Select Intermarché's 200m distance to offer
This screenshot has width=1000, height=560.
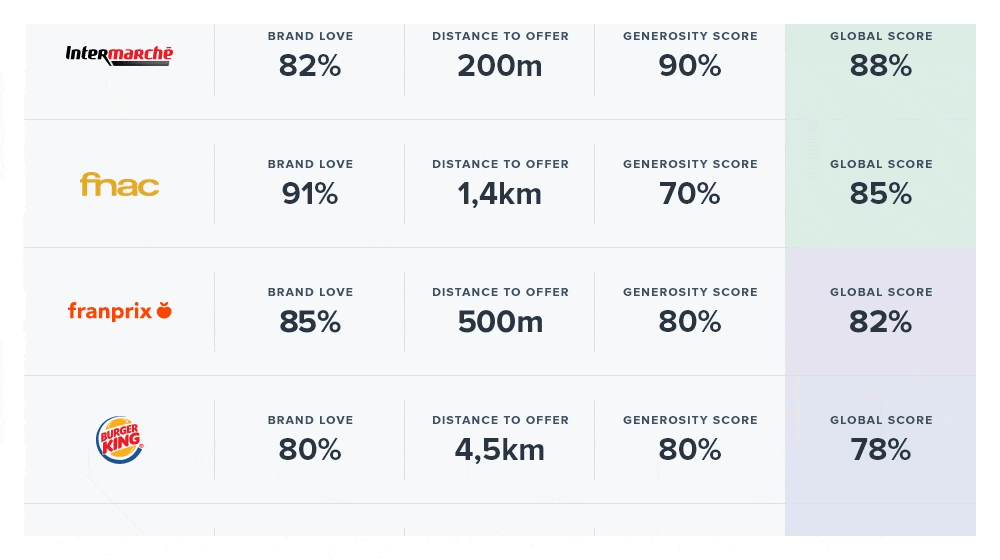tap(500, 66)
